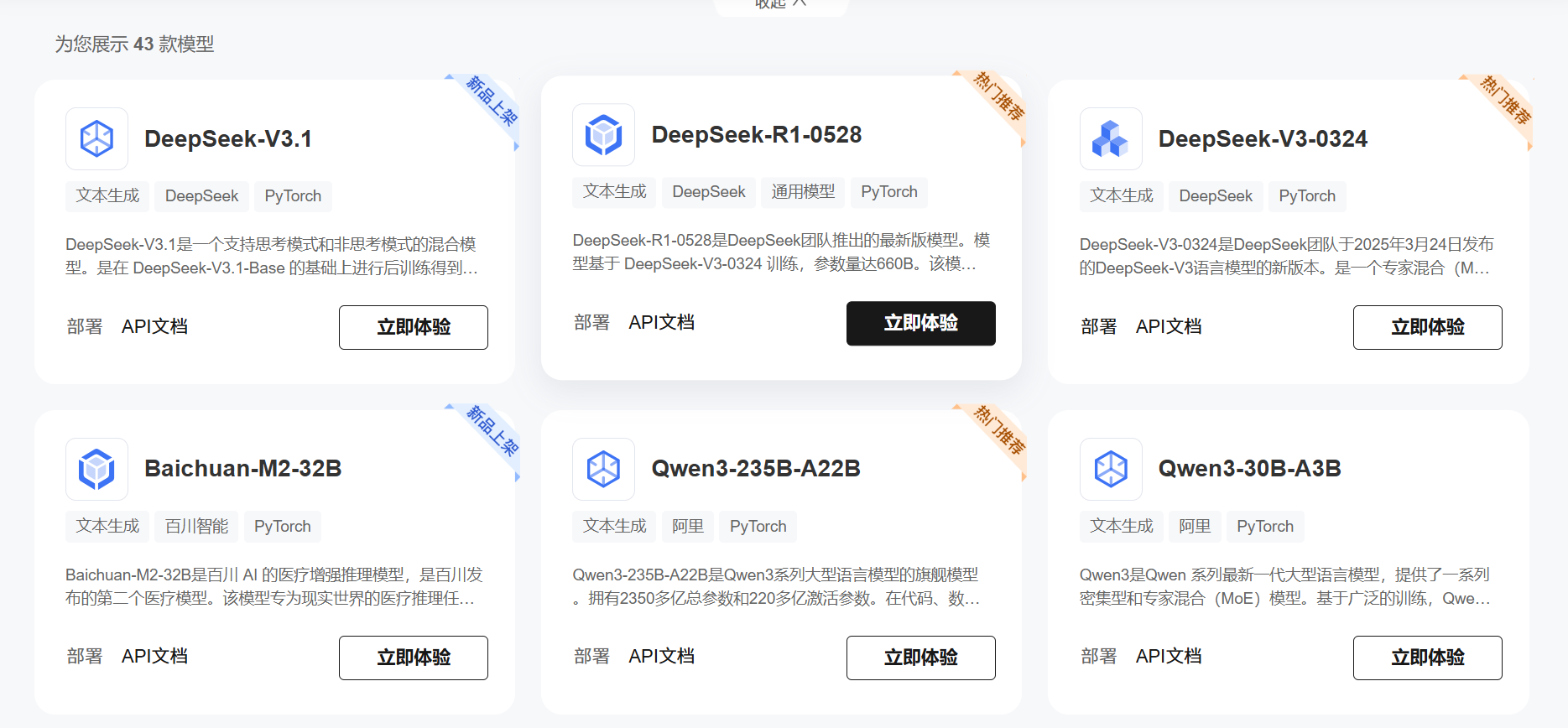Viewport: 1568px width, 728px height.
Task: Collapse the filter section via 收起
Action: pyautogui.click(x=781, y=4)
